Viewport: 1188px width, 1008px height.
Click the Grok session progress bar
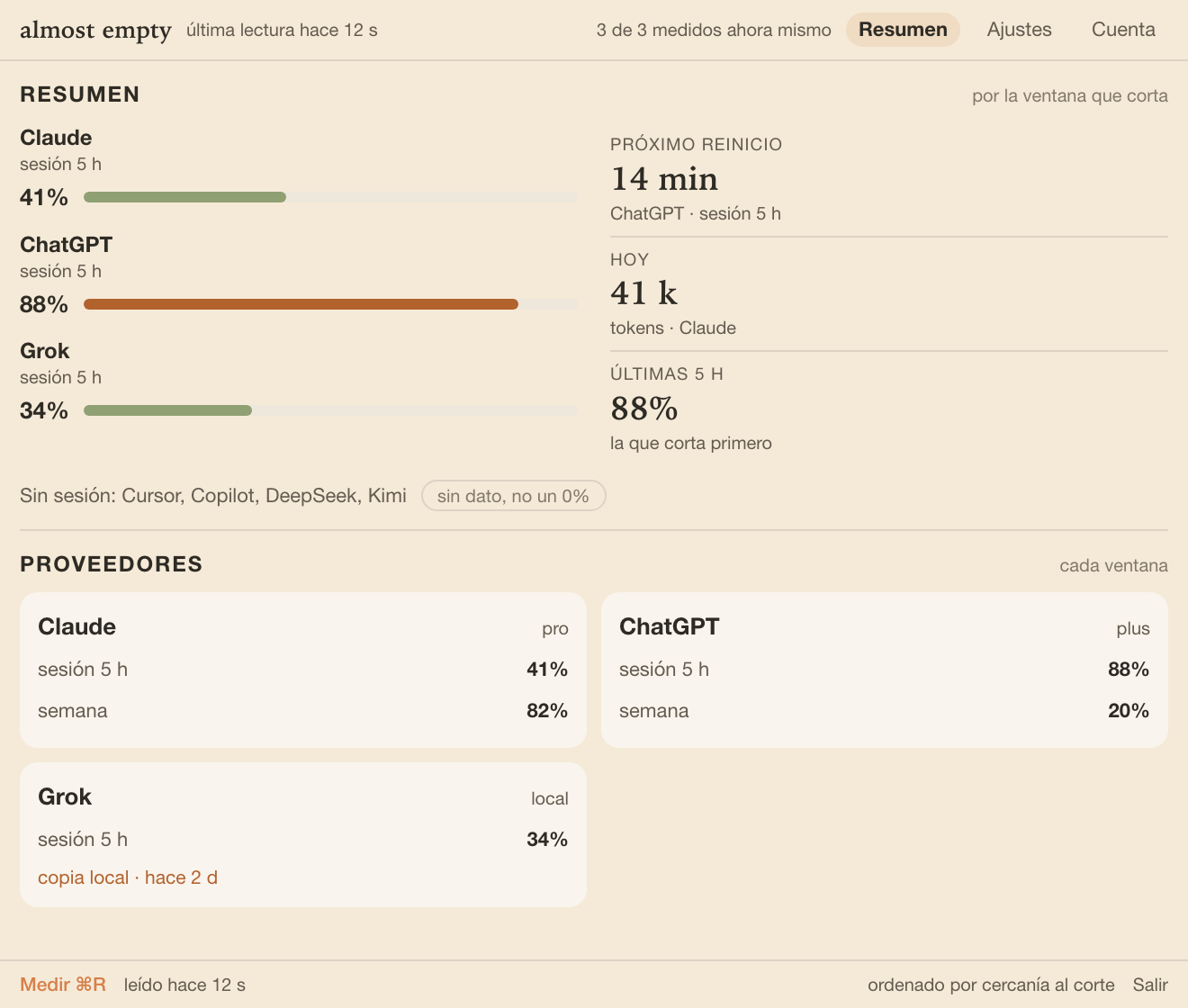tap(330, 410)
